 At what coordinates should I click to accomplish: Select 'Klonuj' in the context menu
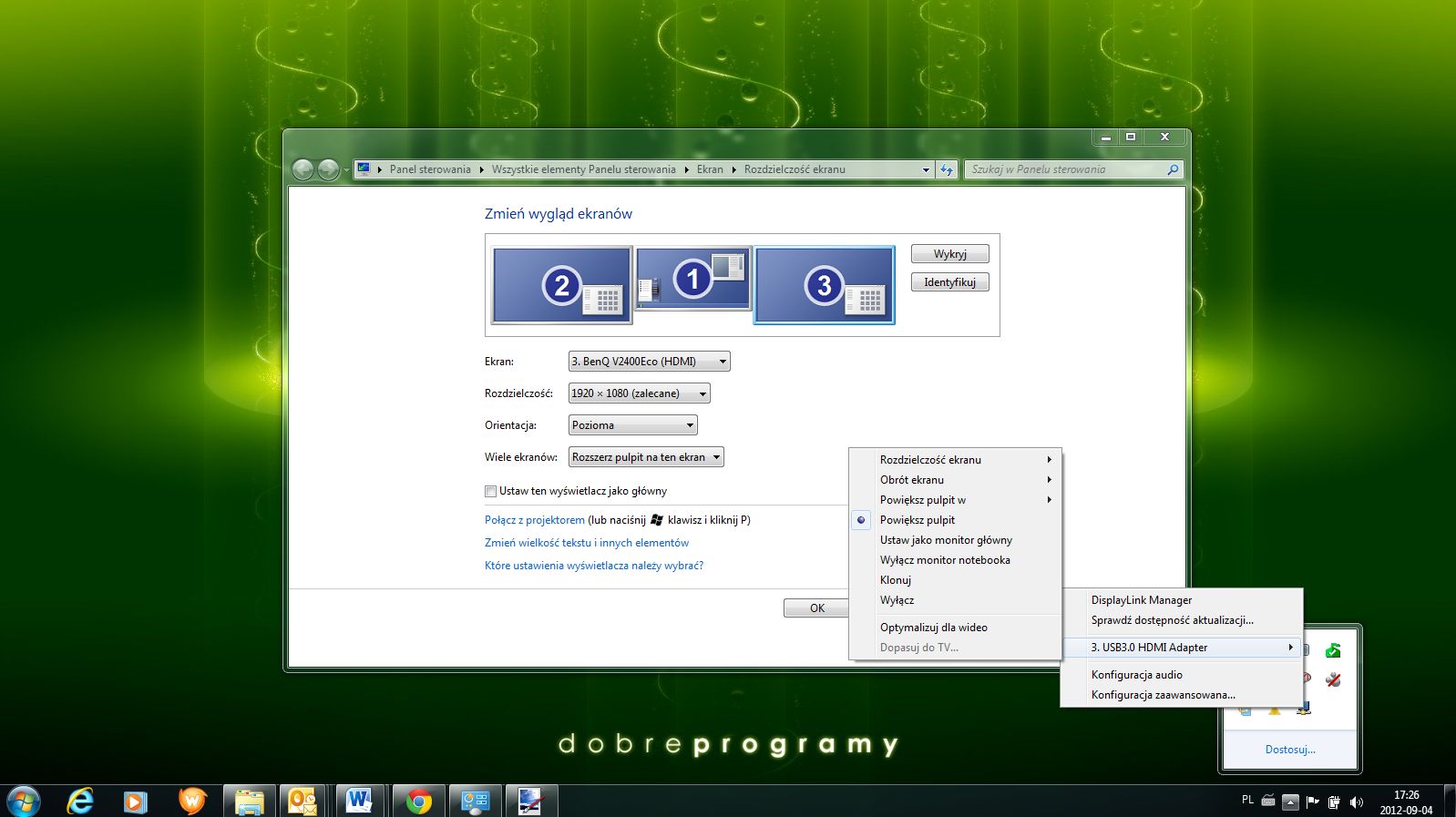point(955,580)
